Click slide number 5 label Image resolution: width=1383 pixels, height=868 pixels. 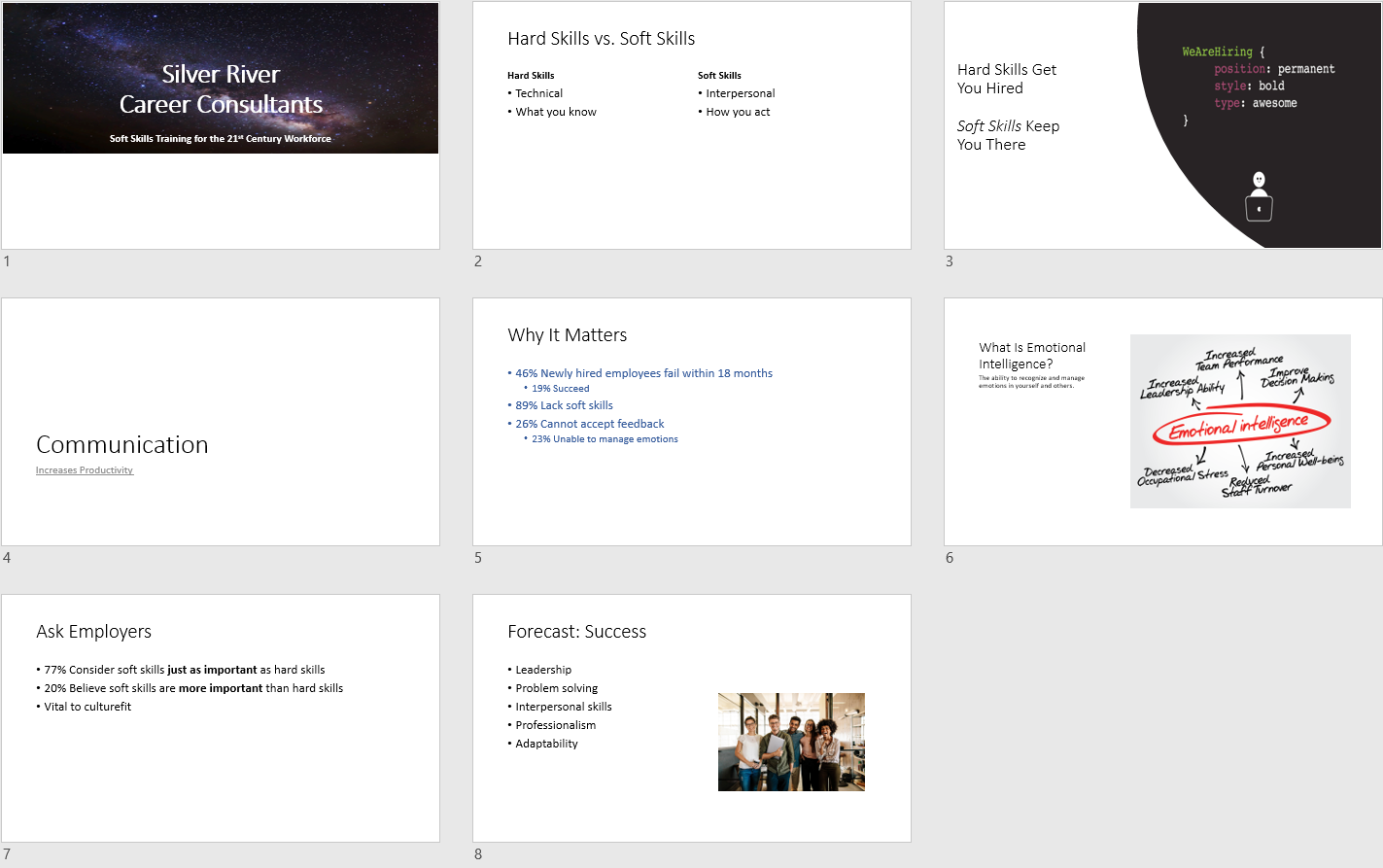pyautogui.click(x=478, y=558)
